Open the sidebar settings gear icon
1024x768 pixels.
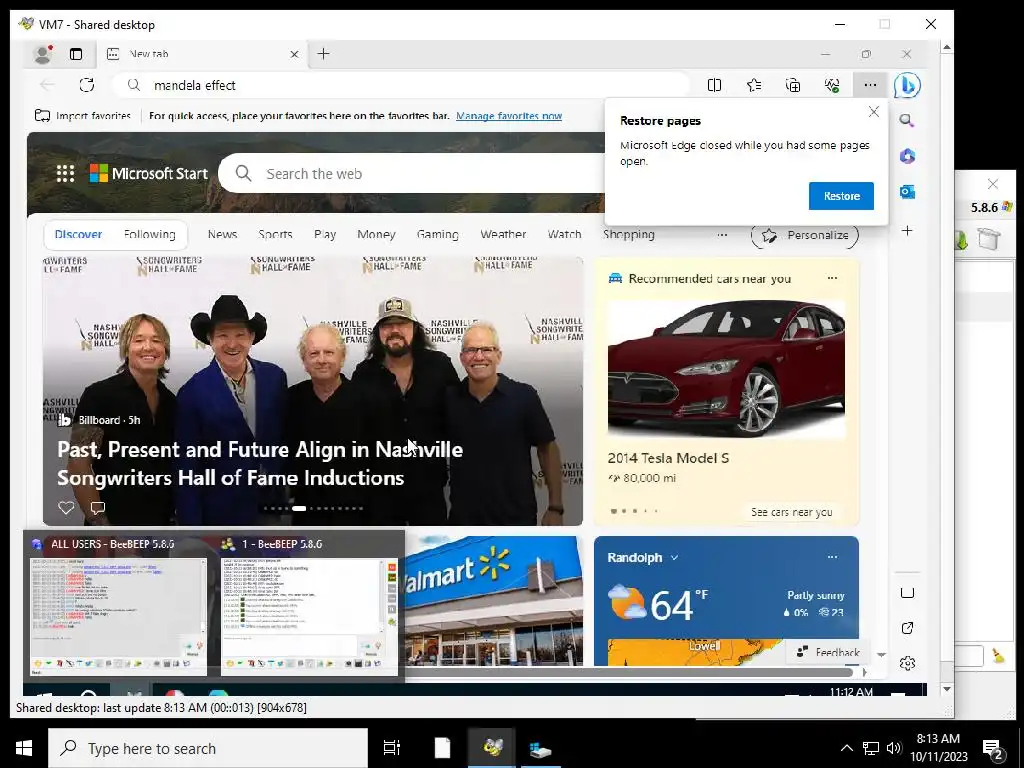click(907, 664)
